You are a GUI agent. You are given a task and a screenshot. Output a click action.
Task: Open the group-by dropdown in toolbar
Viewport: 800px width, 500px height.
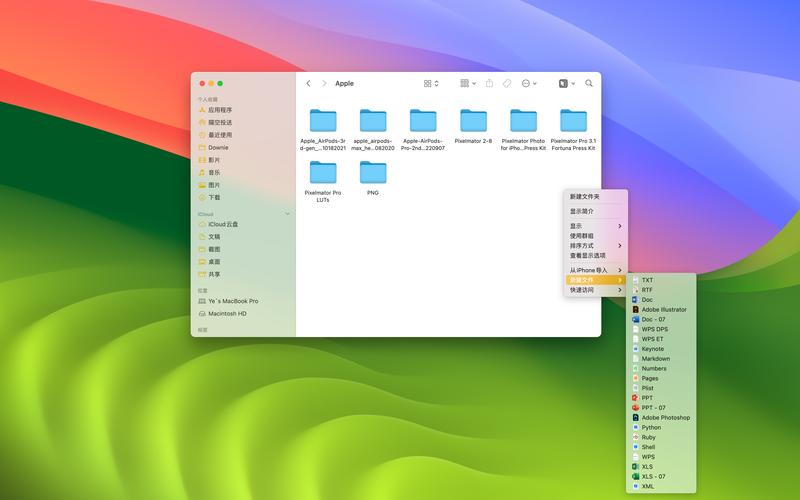tap(468, 84)
